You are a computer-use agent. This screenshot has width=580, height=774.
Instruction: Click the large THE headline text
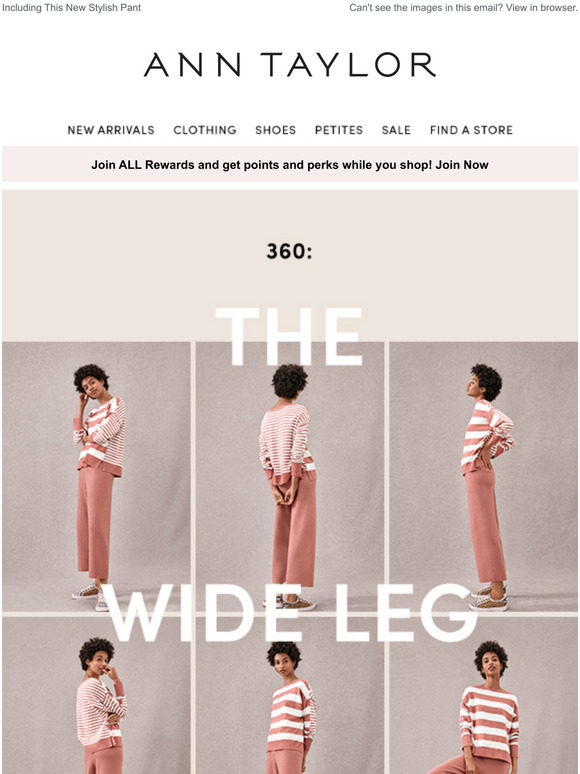point(289,337)
